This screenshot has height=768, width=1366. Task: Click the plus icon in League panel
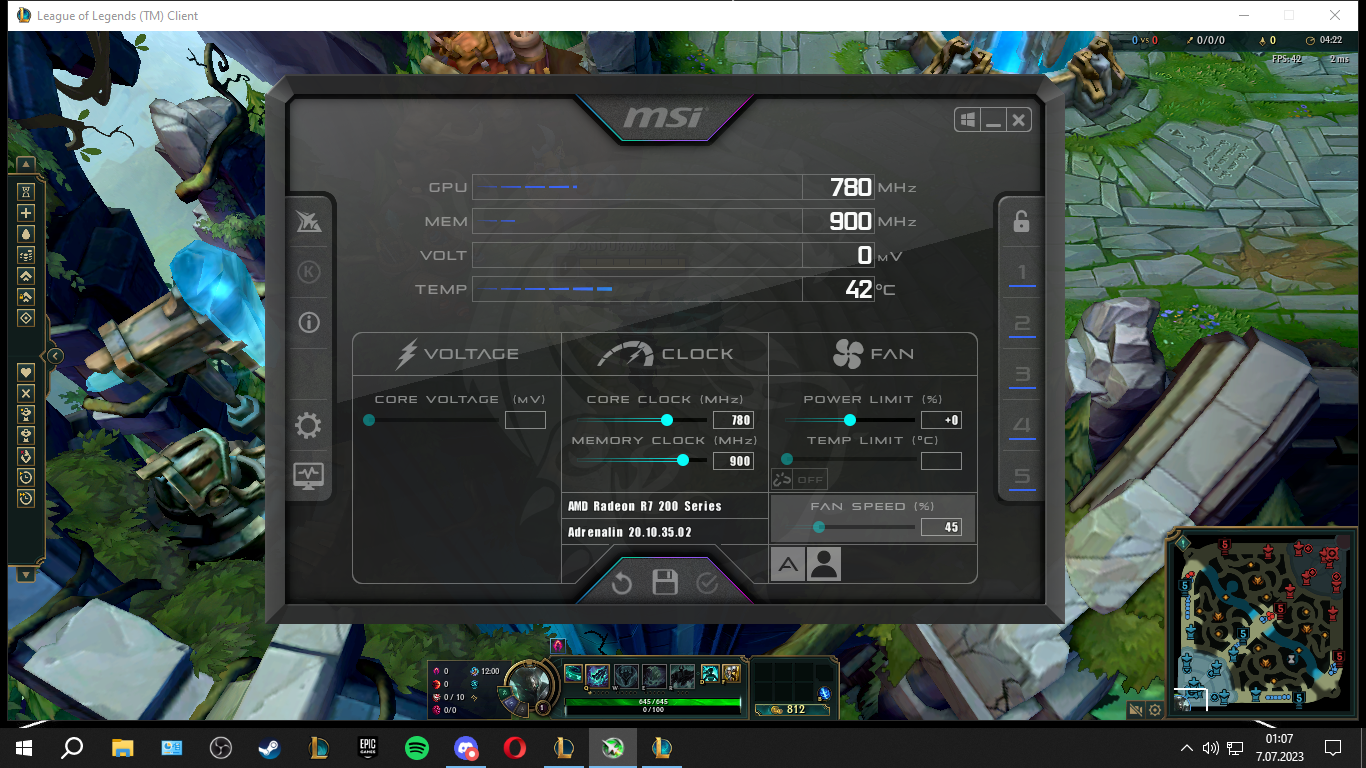coord(26,213)
